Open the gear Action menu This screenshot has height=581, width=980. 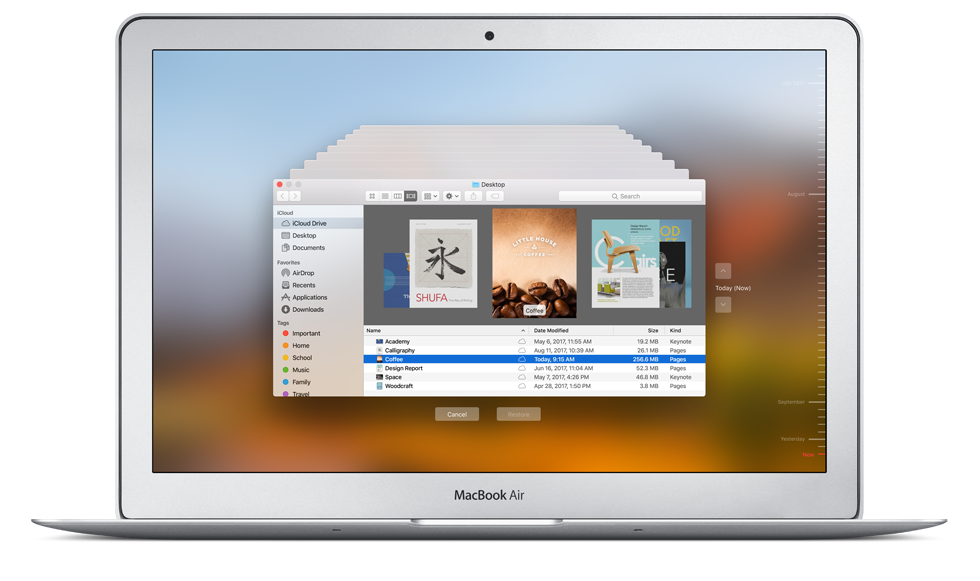tap(453, 196)
